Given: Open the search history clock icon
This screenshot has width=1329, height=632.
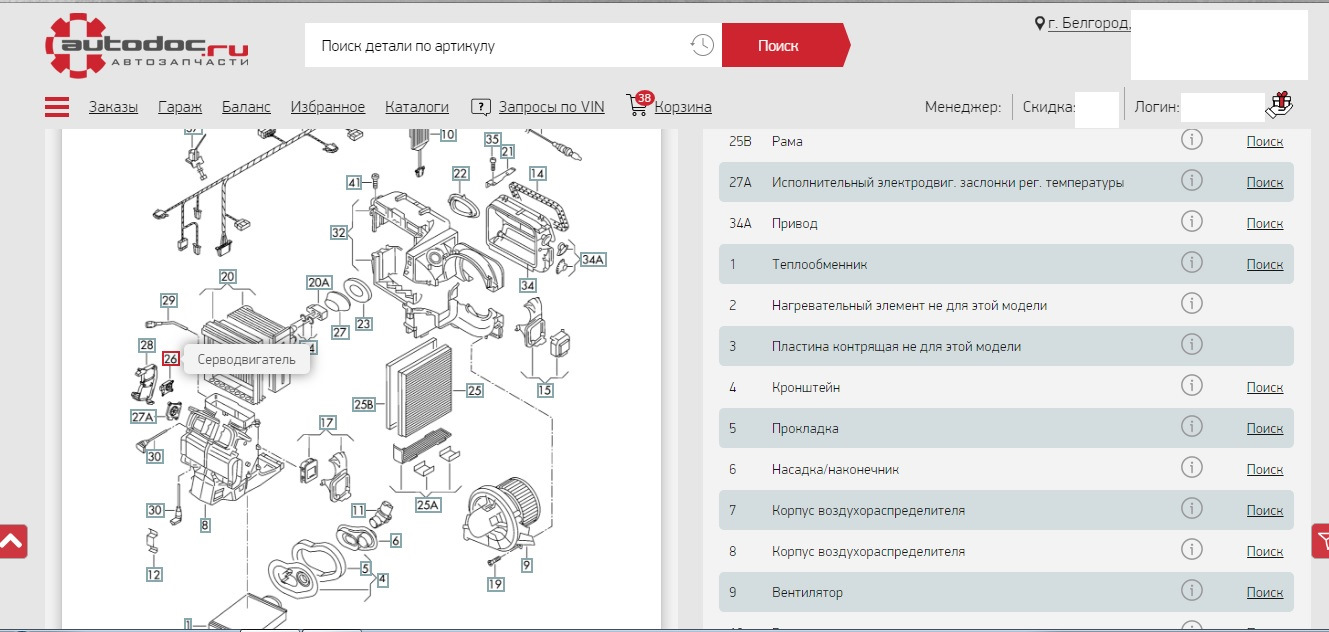Looking at the screenshot, I should 702,45.
